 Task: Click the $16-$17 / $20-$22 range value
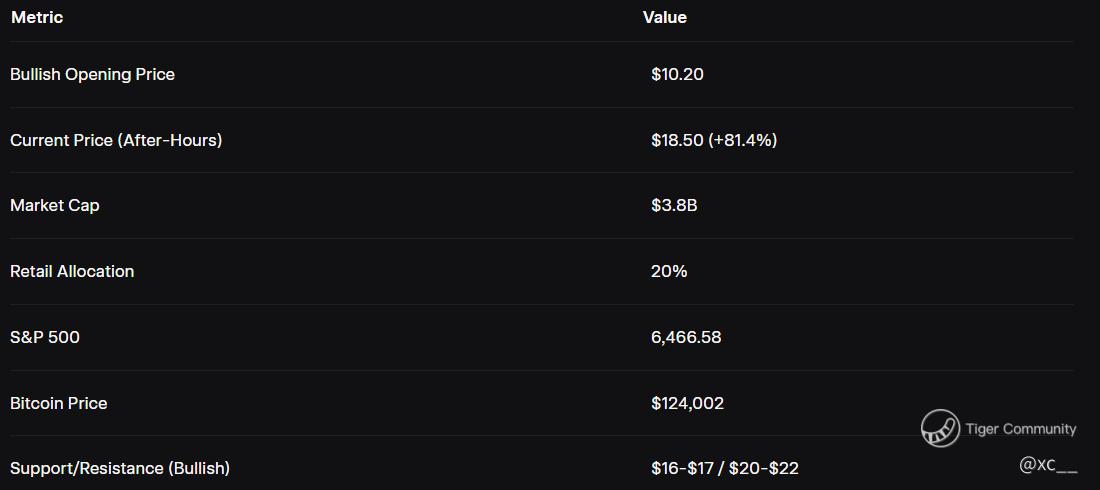coord(724,468)
